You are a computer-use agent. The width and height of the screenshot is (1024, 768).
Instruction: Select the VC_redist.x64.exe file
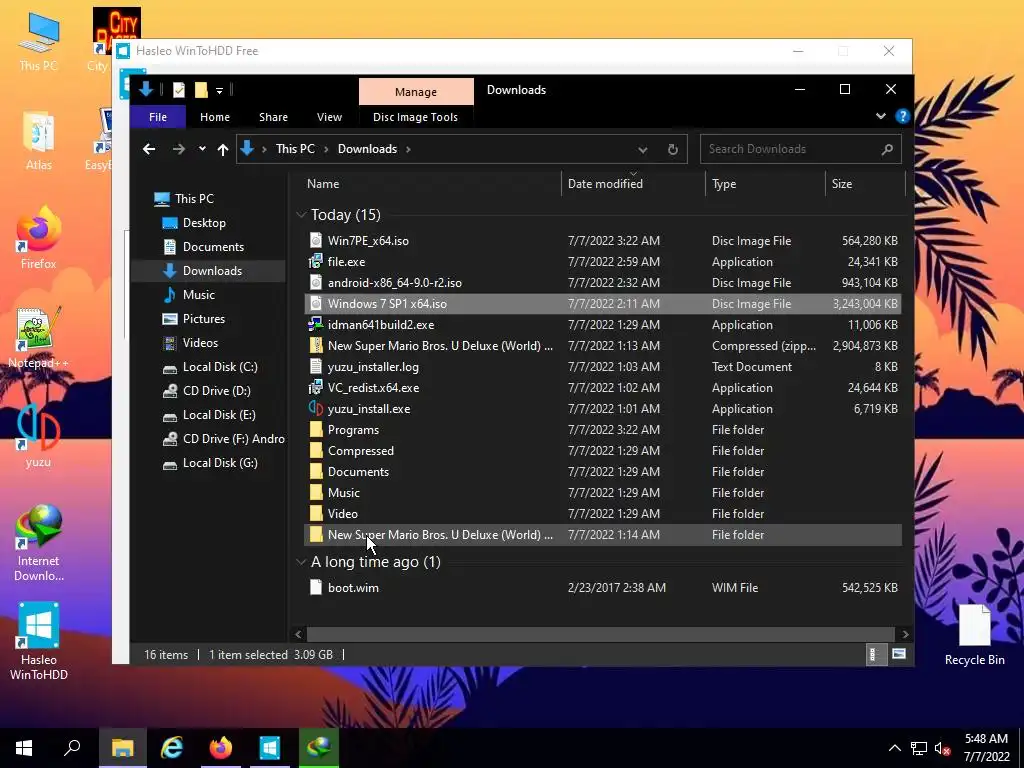[x=603, y=388]
